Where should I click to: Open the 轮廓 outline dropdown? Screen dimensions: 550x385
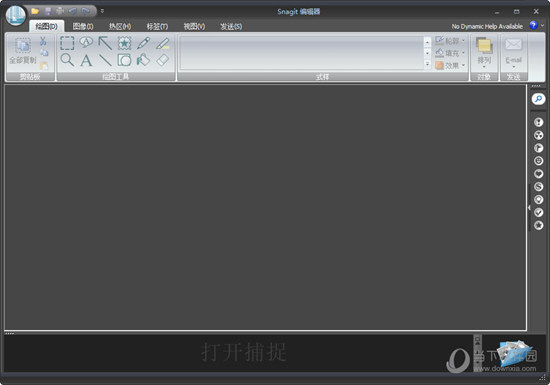click(450, 41)
